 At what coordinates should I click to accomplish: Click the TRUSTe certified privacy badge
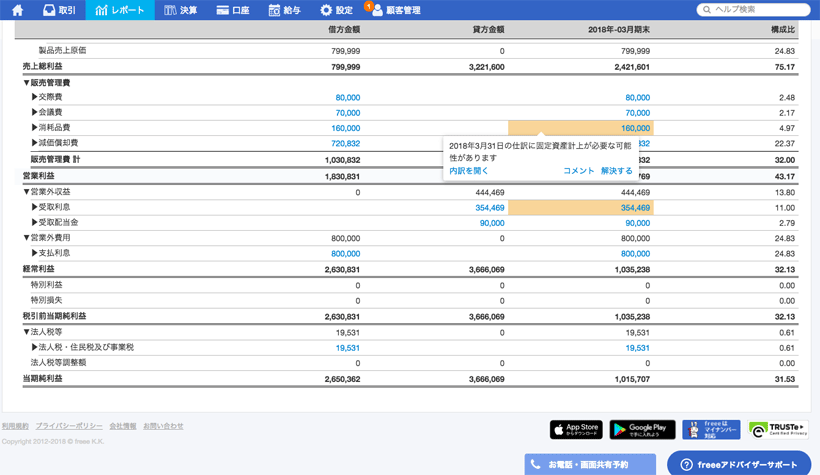coord(778,429)
